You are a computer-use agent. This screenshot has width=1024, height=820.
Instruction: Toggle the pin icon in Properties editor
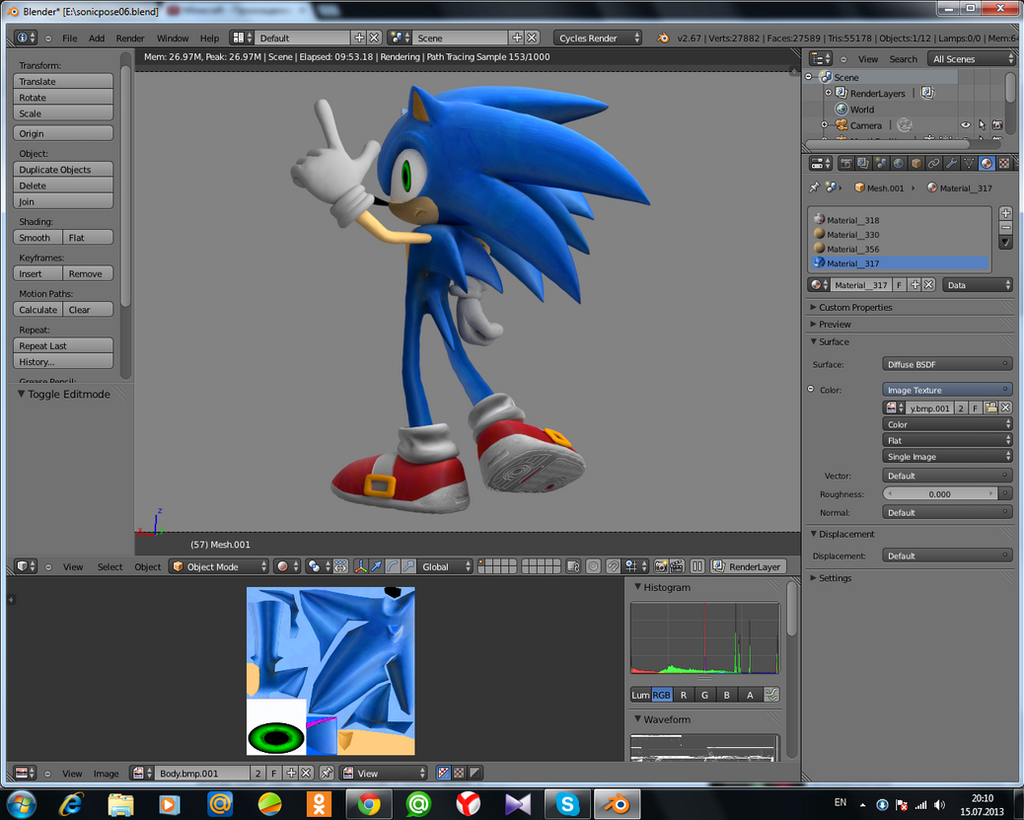815,187
